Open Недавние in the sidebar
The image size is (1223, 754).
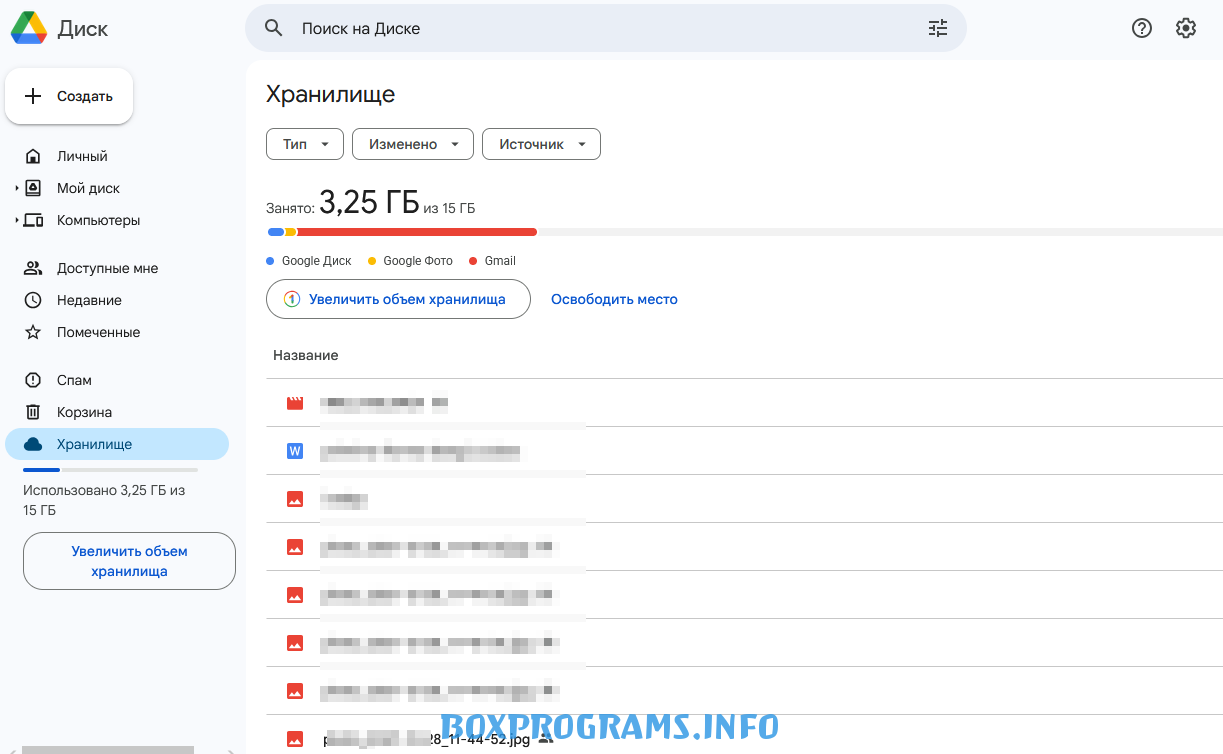(x=89, y=300)
